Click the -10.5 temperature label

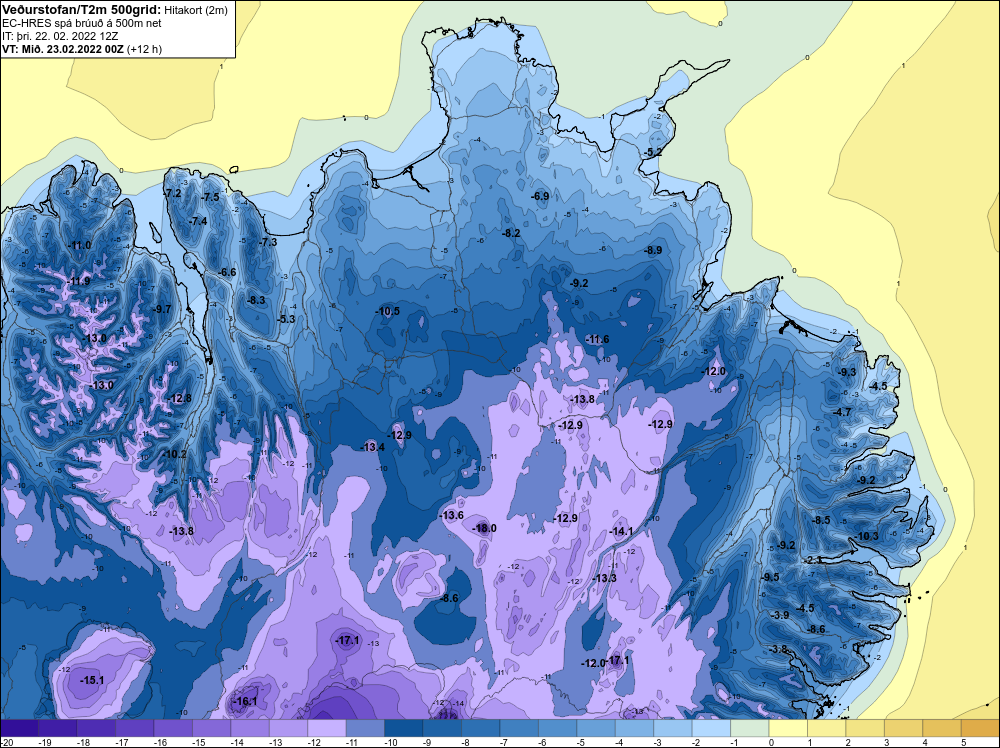pyautogui.click(x=388, y=311)
